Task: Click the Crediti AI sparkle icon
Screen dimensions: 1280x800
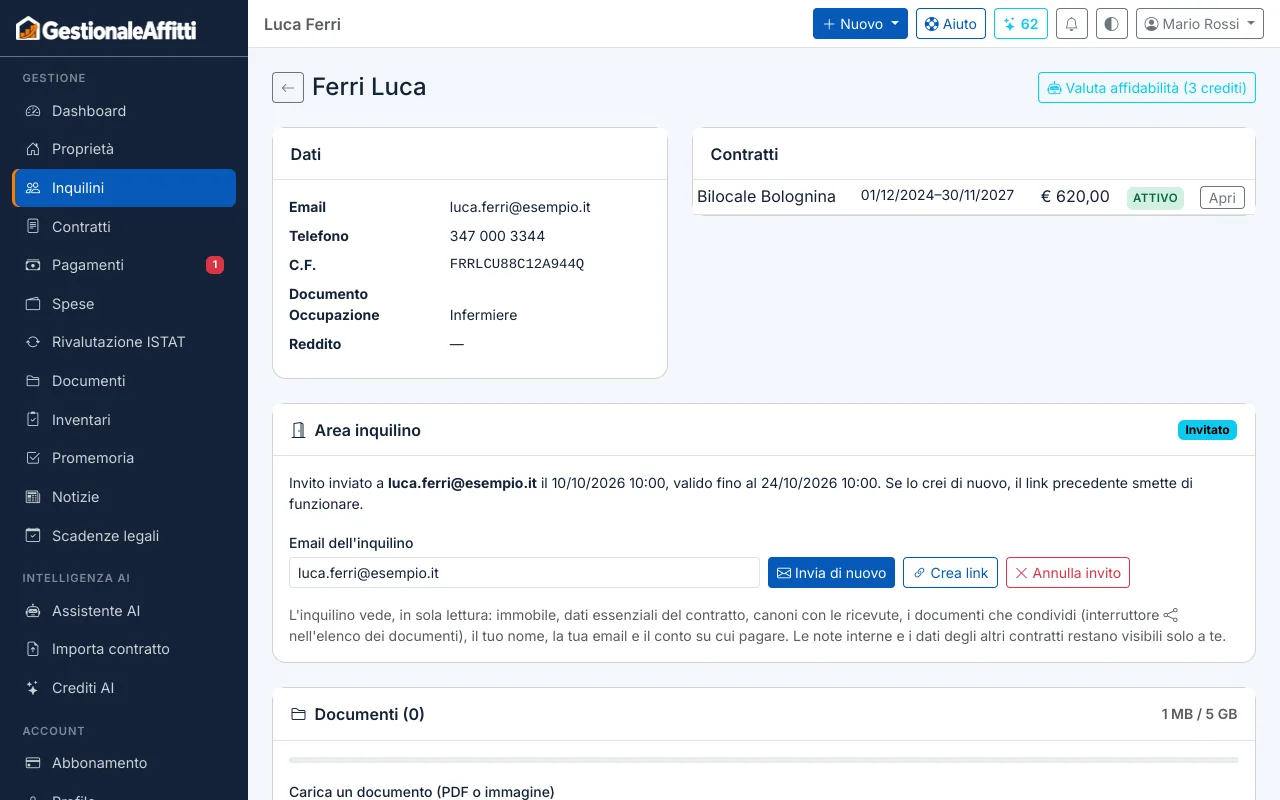Action: [x=33, y=688]
